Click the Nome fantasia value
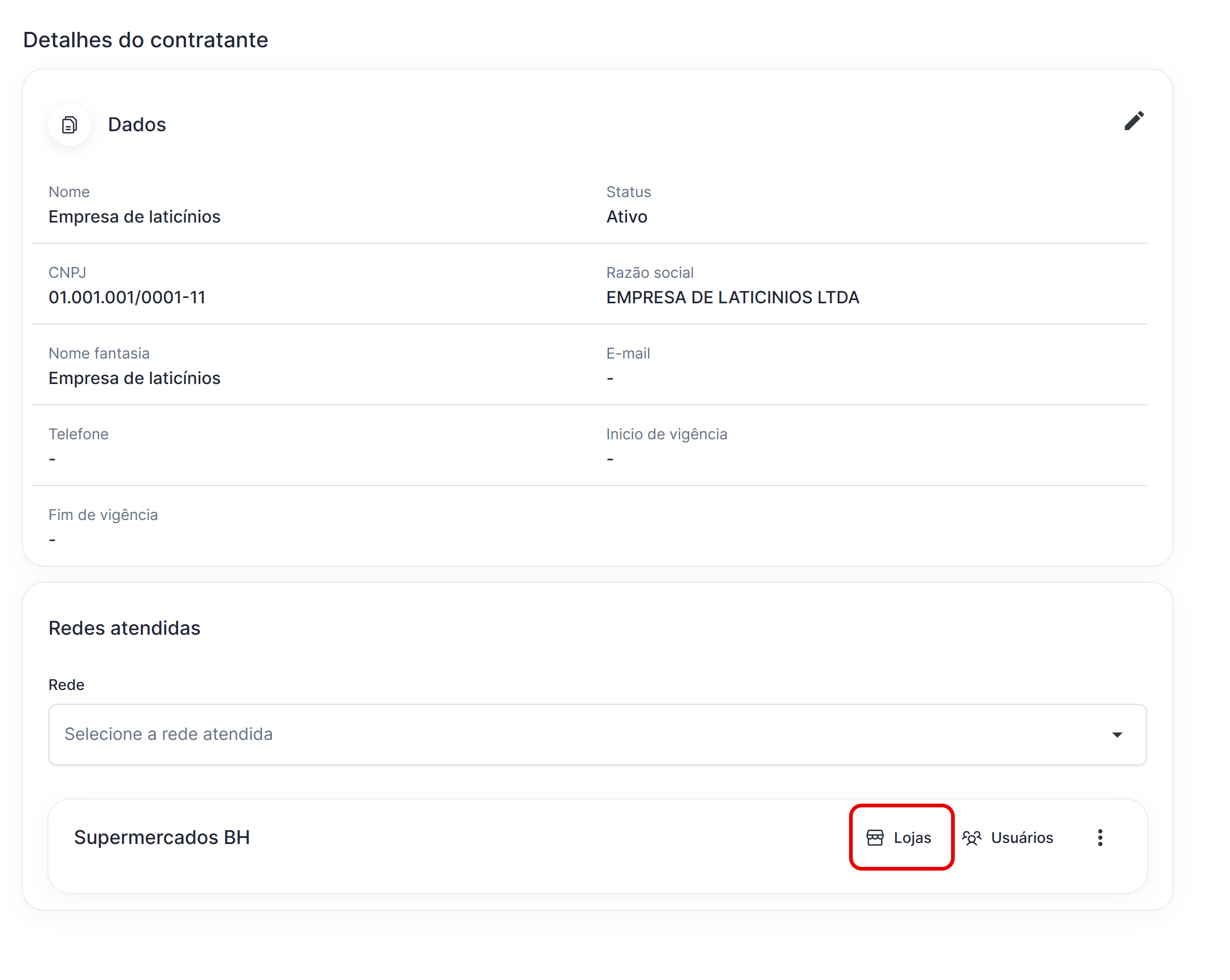Viewport: 1230px width, 980px height. (134, 378)
